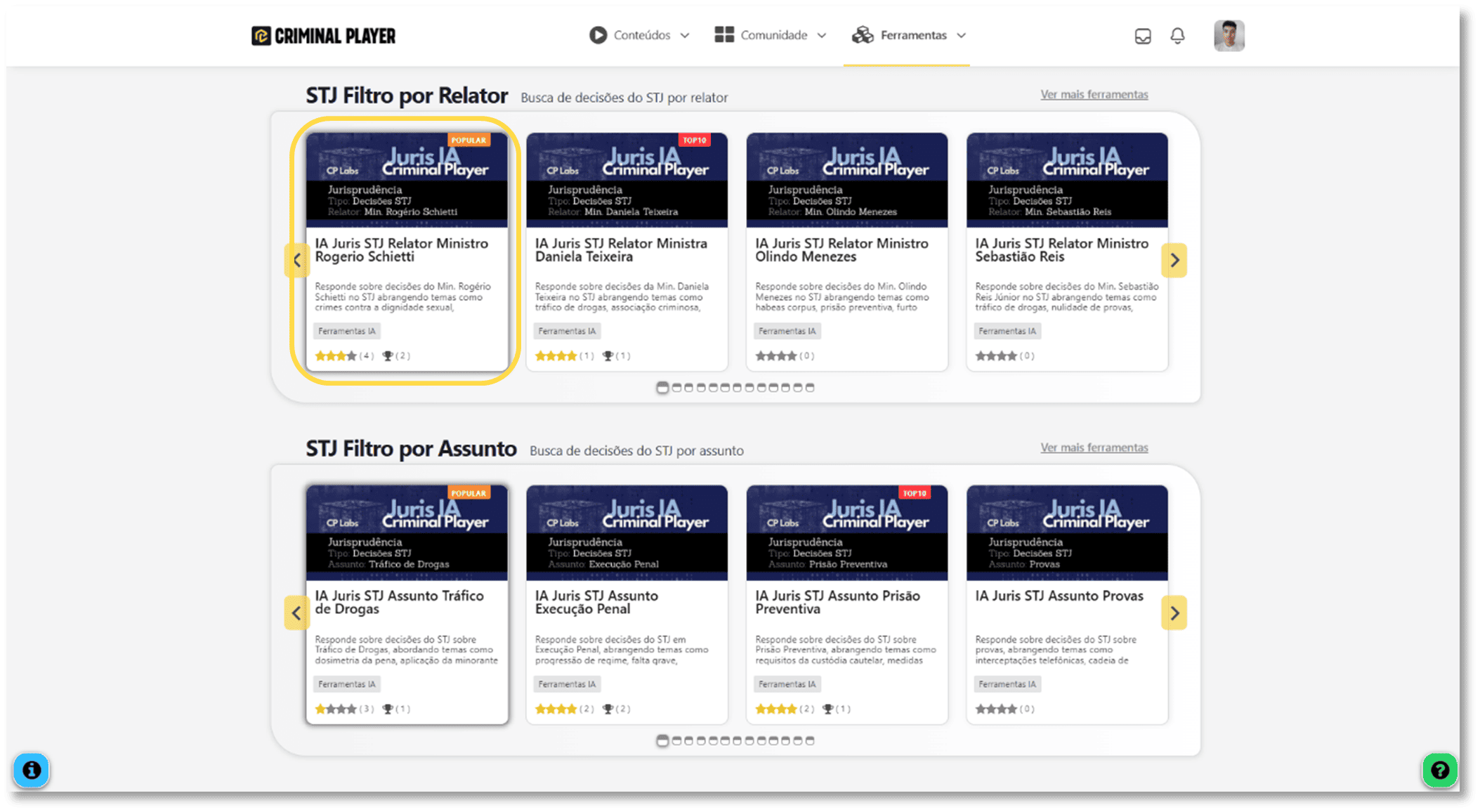The height and width of the screenshot is (812, 1480).
Task: Click the blue info icon
Action: tap(32, 770)
